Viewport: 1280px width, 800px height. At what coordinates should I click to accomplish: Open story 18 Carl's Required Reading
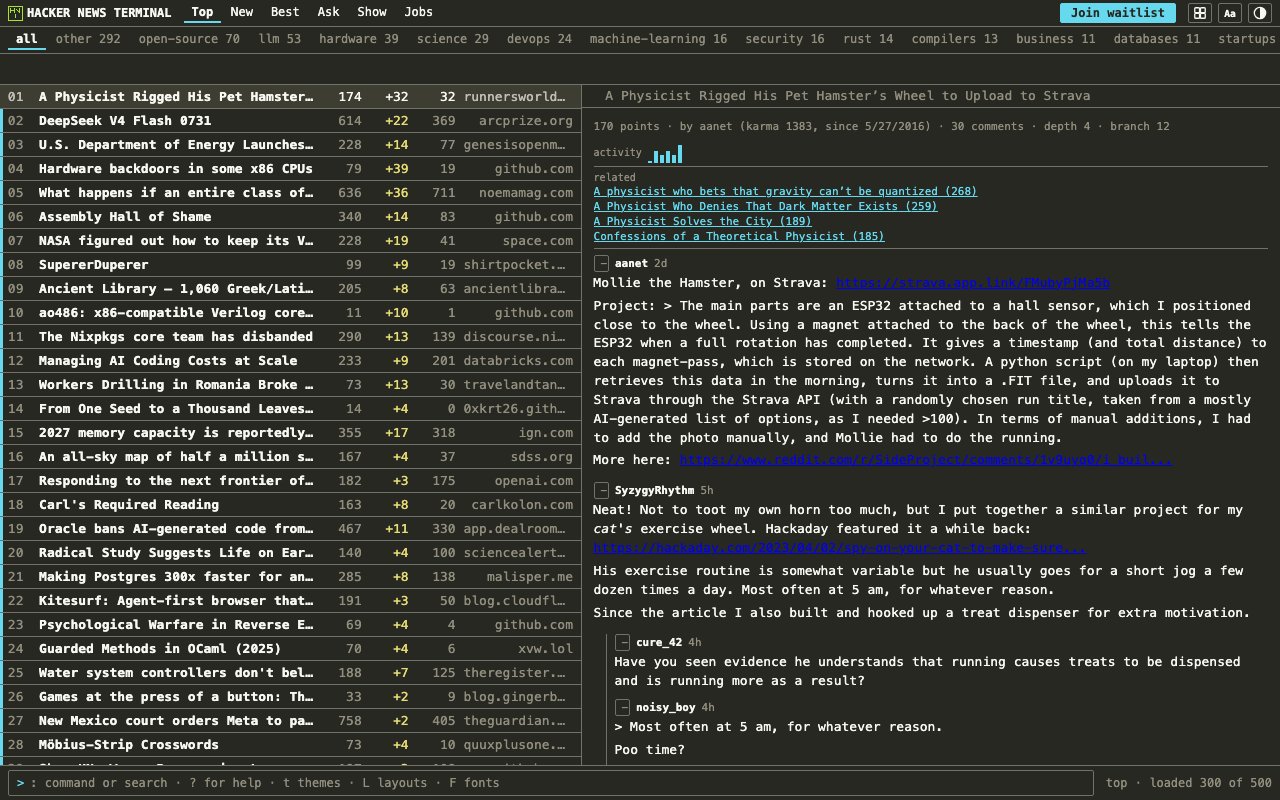coord(290,505)
